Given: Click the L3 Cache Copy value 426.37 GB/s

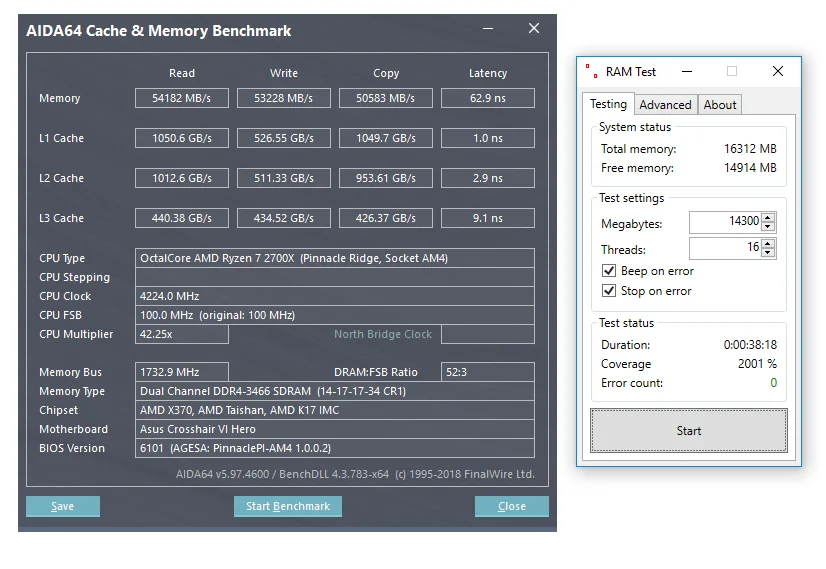Looking at the screenshot, I should [386, 218].
